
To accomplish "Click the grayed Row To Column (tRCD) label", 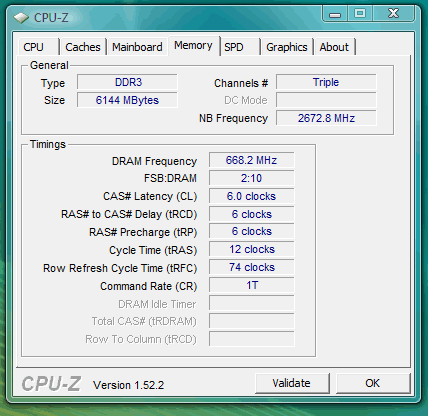I will [141, 340].
